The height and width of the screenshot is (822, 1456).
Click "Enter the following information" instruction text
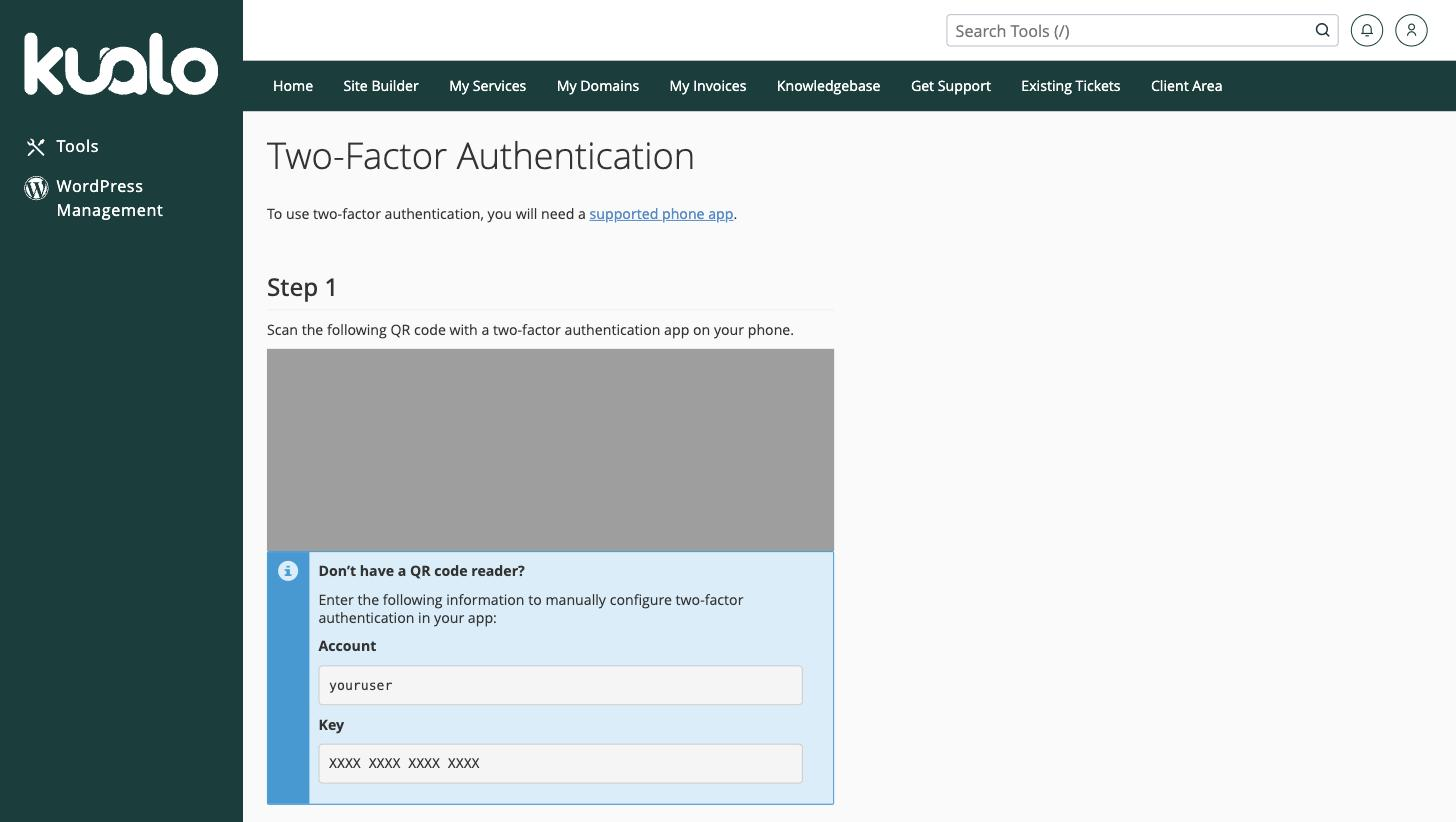click(x=531, y=609)
